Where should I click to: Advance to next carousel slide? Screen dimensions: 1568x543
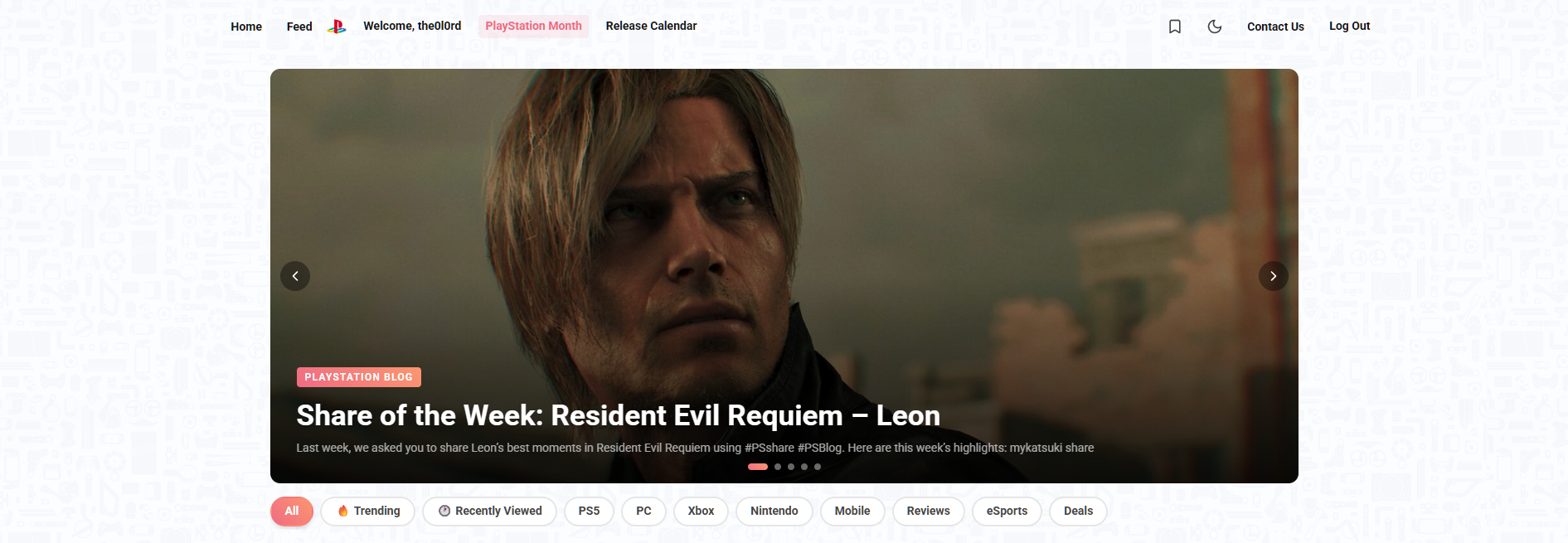1274,276
